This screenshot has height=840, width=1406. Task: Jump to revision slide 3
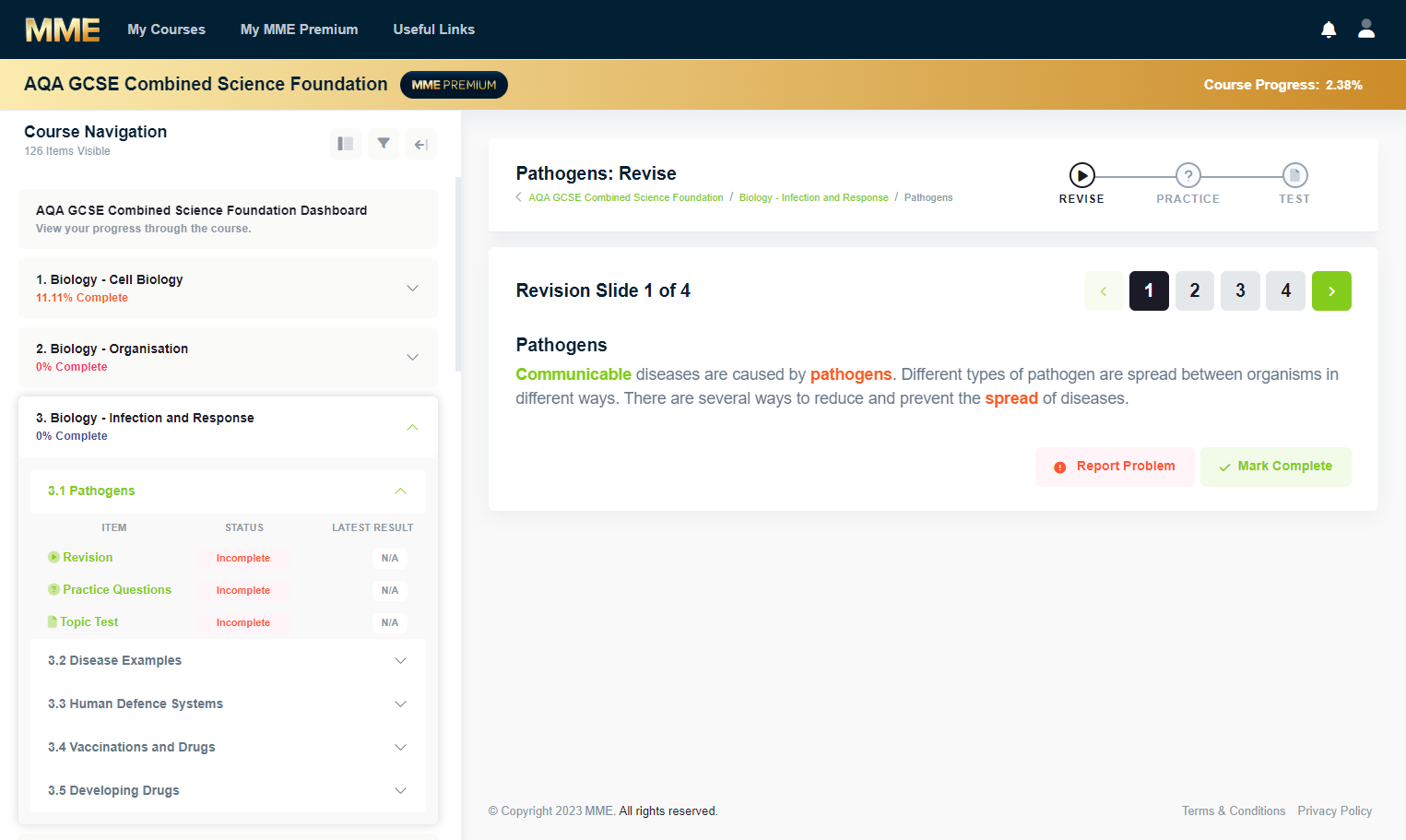pos(1240,291)
